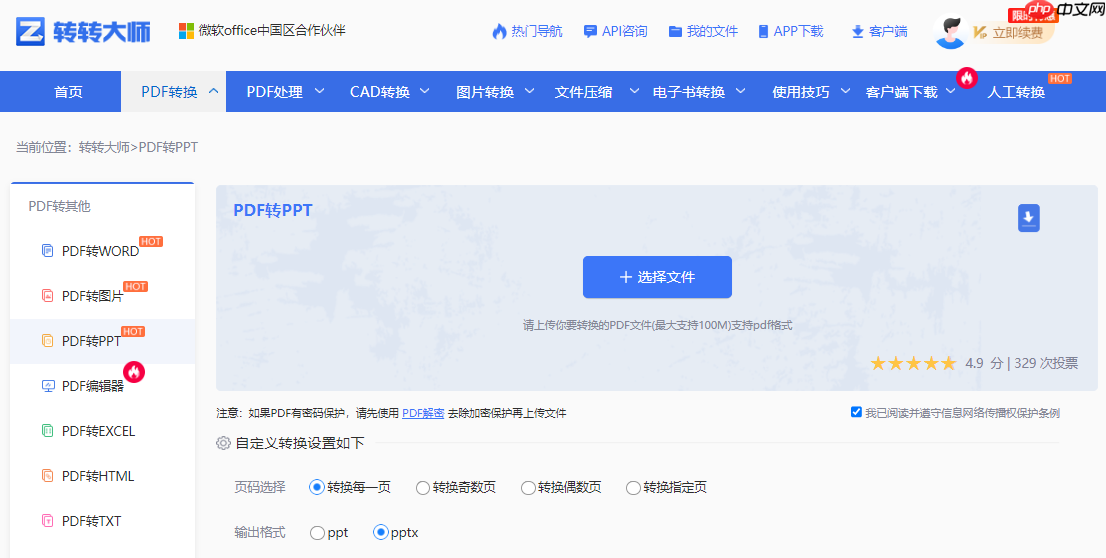Click the 使用技巧 nav item

click(x=801, y=92)
